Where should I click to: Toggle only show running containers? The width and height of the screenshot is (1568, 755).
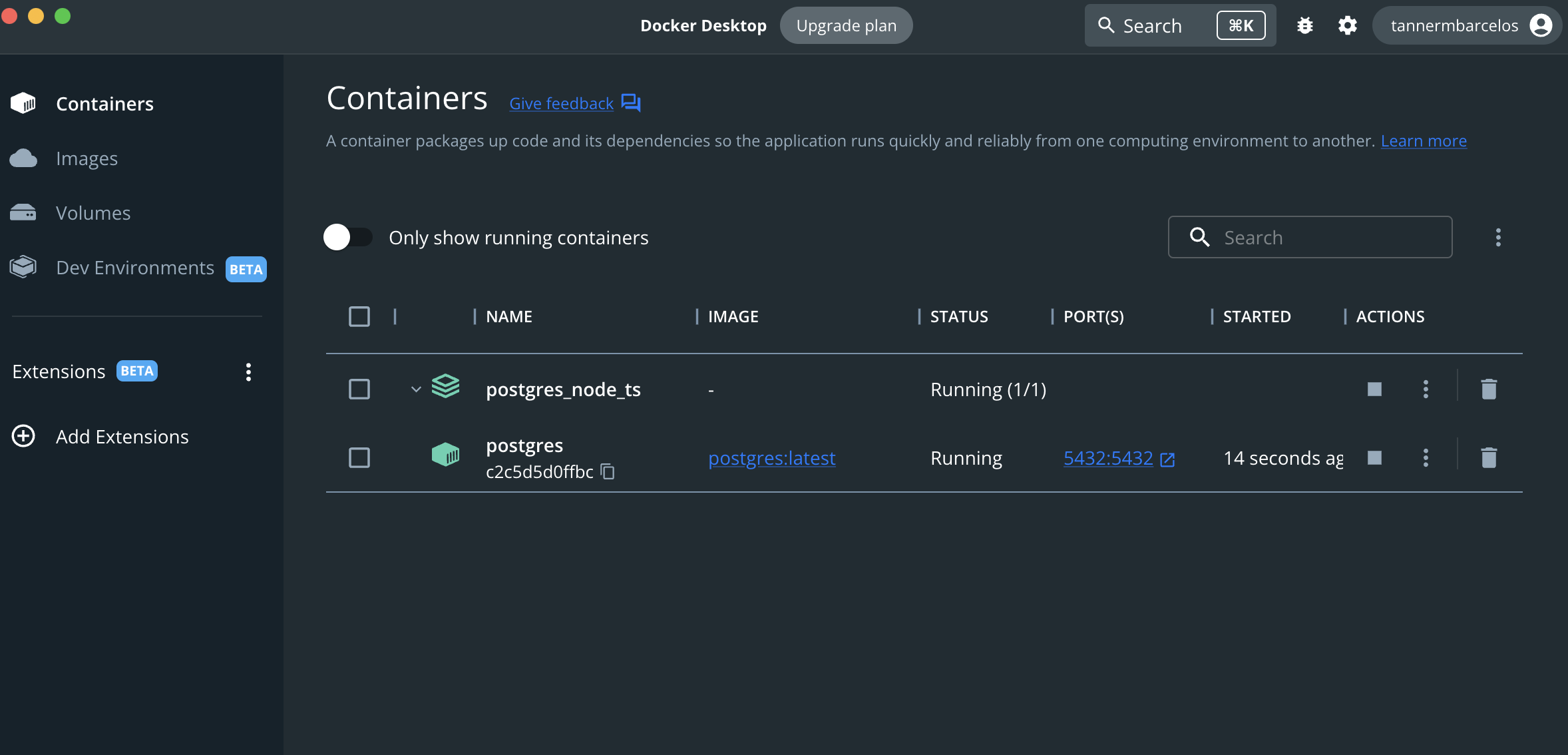(x=347, y=238)
